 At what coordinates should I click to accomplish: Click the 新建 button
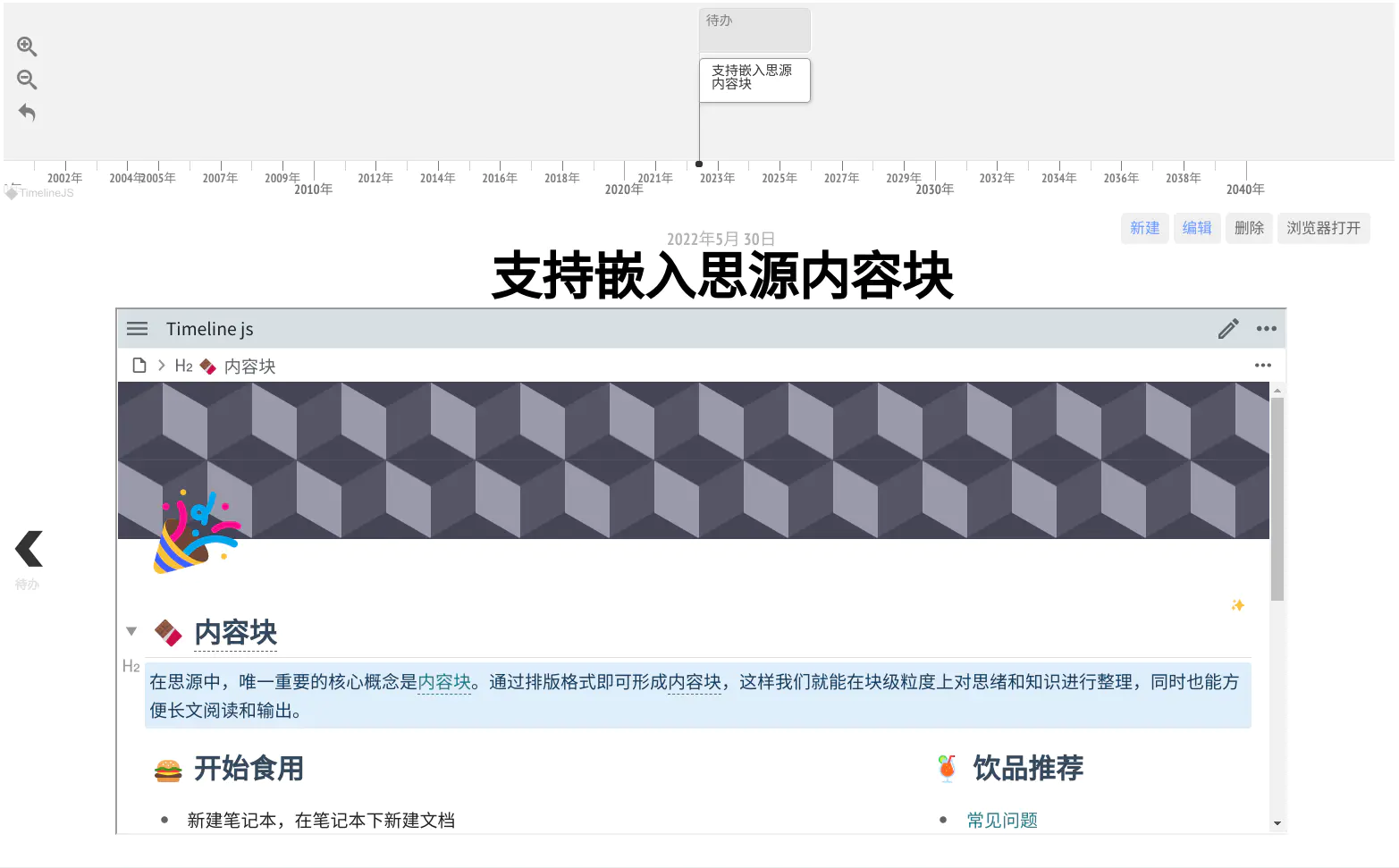(x=1145, y=228)
